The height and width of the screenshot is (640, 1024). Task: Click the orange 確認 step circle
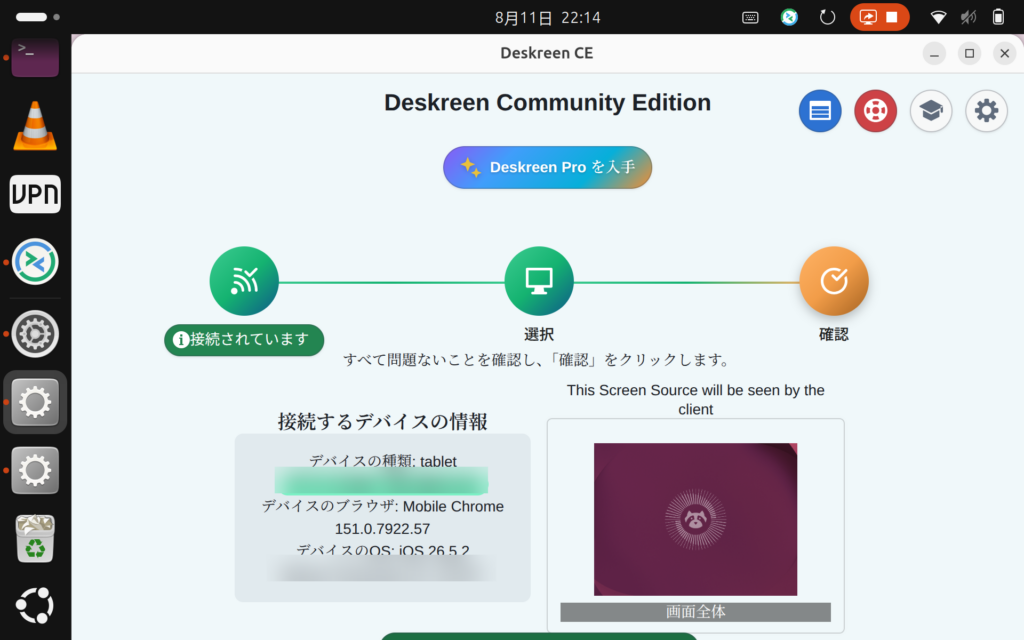pyautogui.click(x=834, y=281)
